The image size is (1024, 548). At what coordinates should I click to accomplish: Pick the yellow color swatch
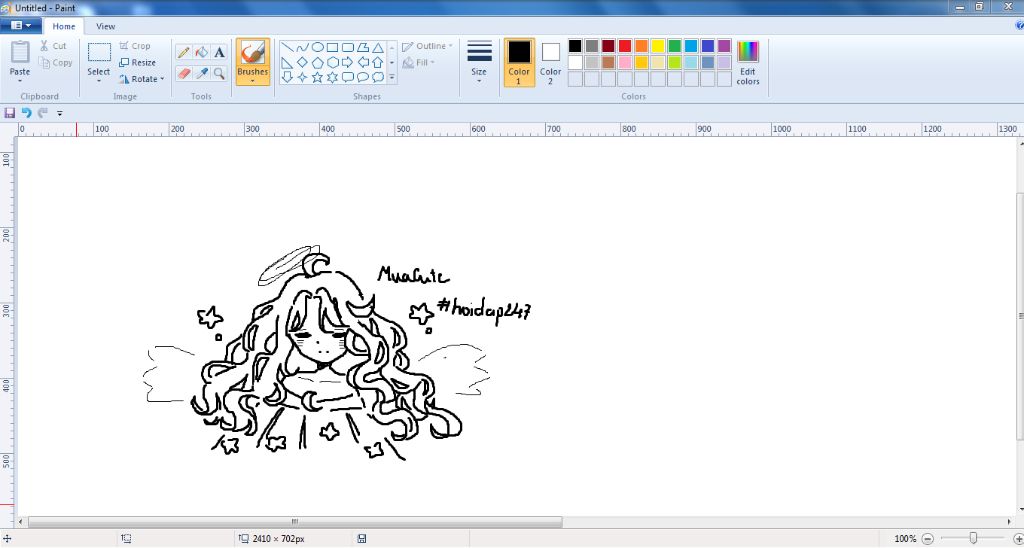(x=658, y=46)
